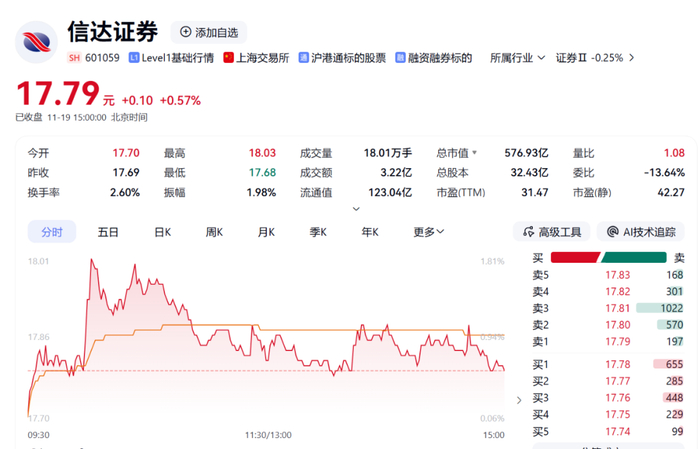Toggle the 总市值 dropdown arrow
Viewport: 700px width, 449px height.
475,153
